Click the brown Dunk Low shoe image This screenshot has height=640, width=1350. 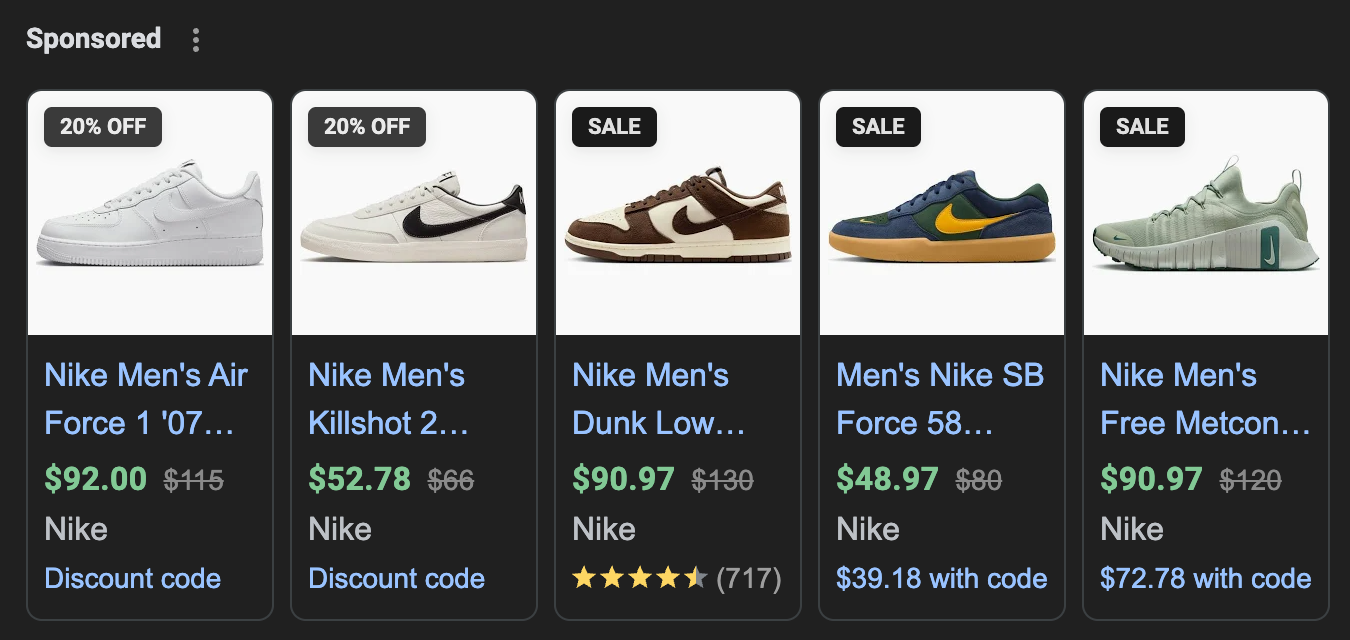tap(678, 220)
